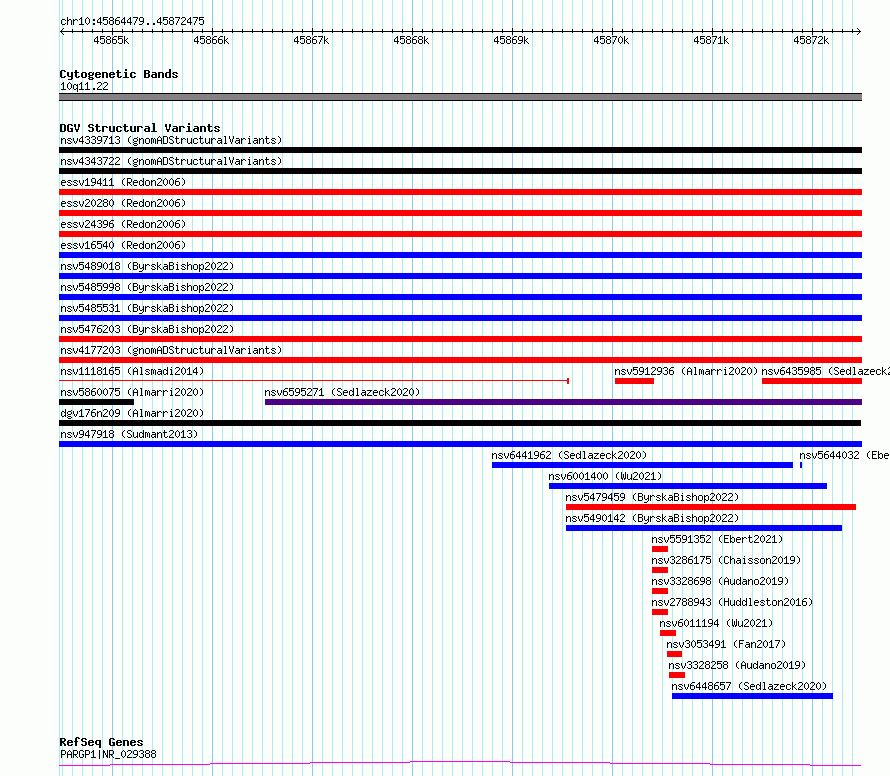Select nsv5490142 (ByrskaBishop2022) label
The image size is (890, 776).
pyautogui.click(x=652, y=518)
